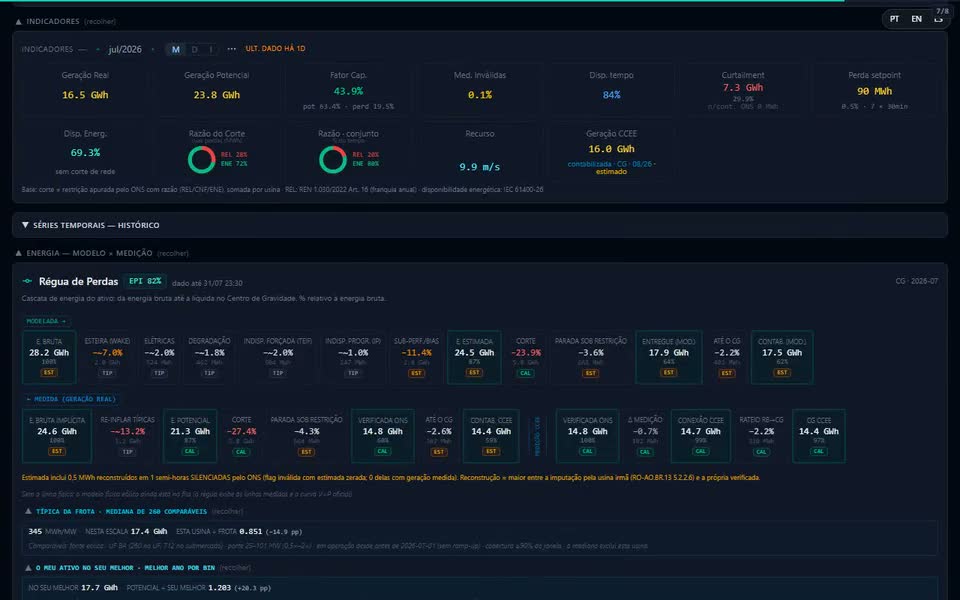Click CAL badge under CONEXÃO CCEE 14.7 GWh
The image size is (960, 600).
pyautogui.click(x=700, y=451)
